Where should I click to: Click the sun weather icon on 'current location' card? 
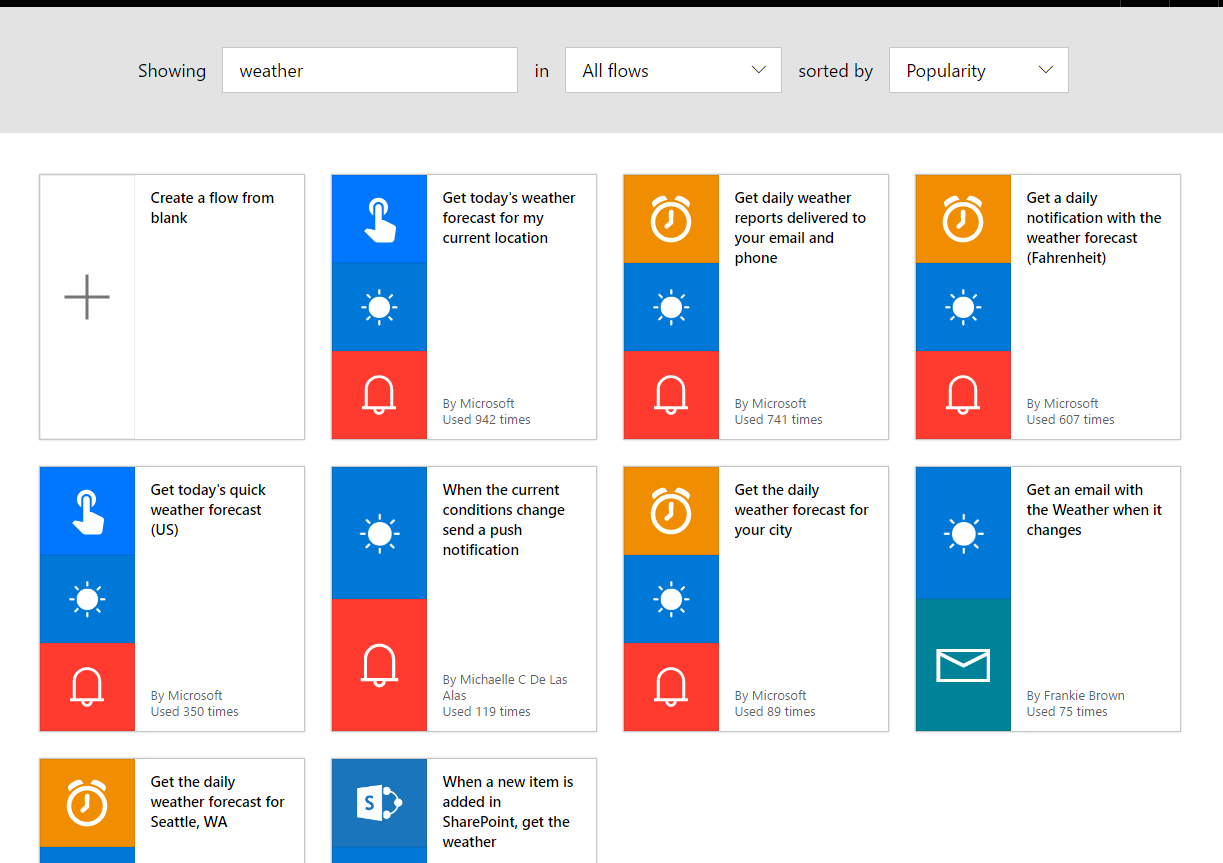[379, 307]
